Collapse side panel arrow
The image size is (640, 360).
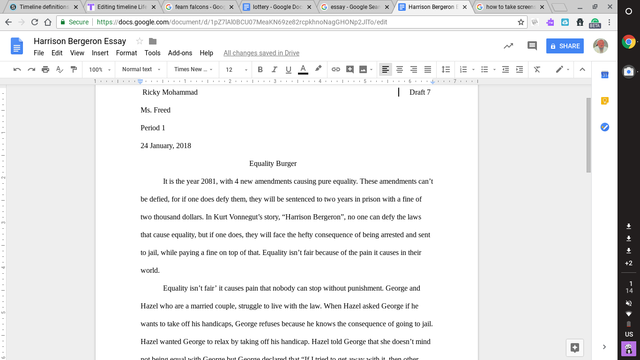pos(604,347)
